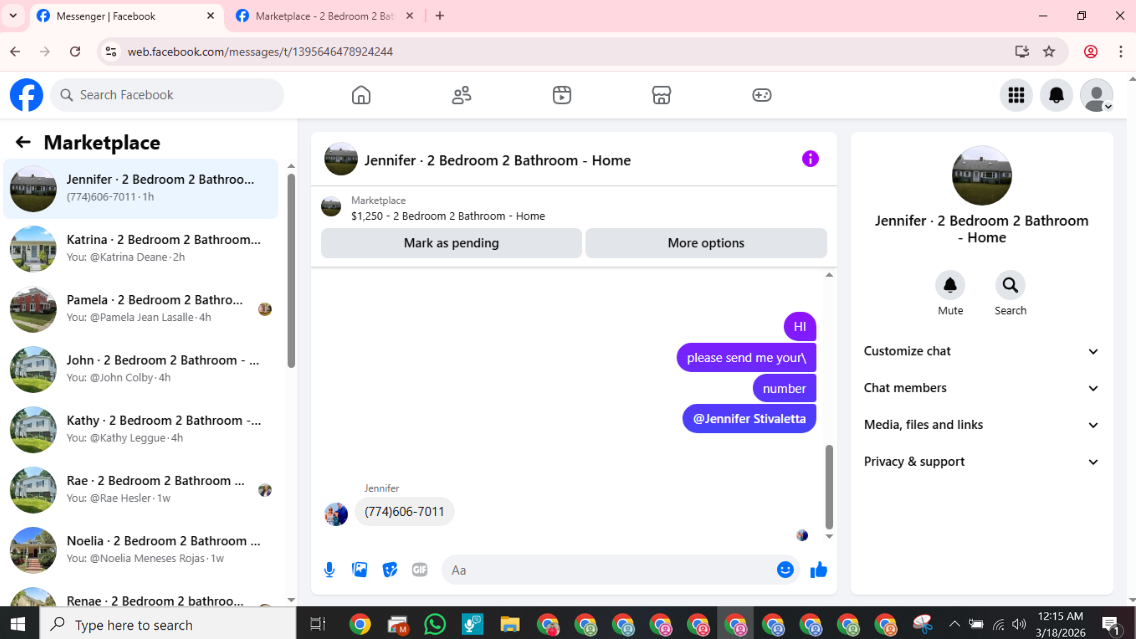
Task: Click the (774)606-7011 phone message
Action: 404,511
